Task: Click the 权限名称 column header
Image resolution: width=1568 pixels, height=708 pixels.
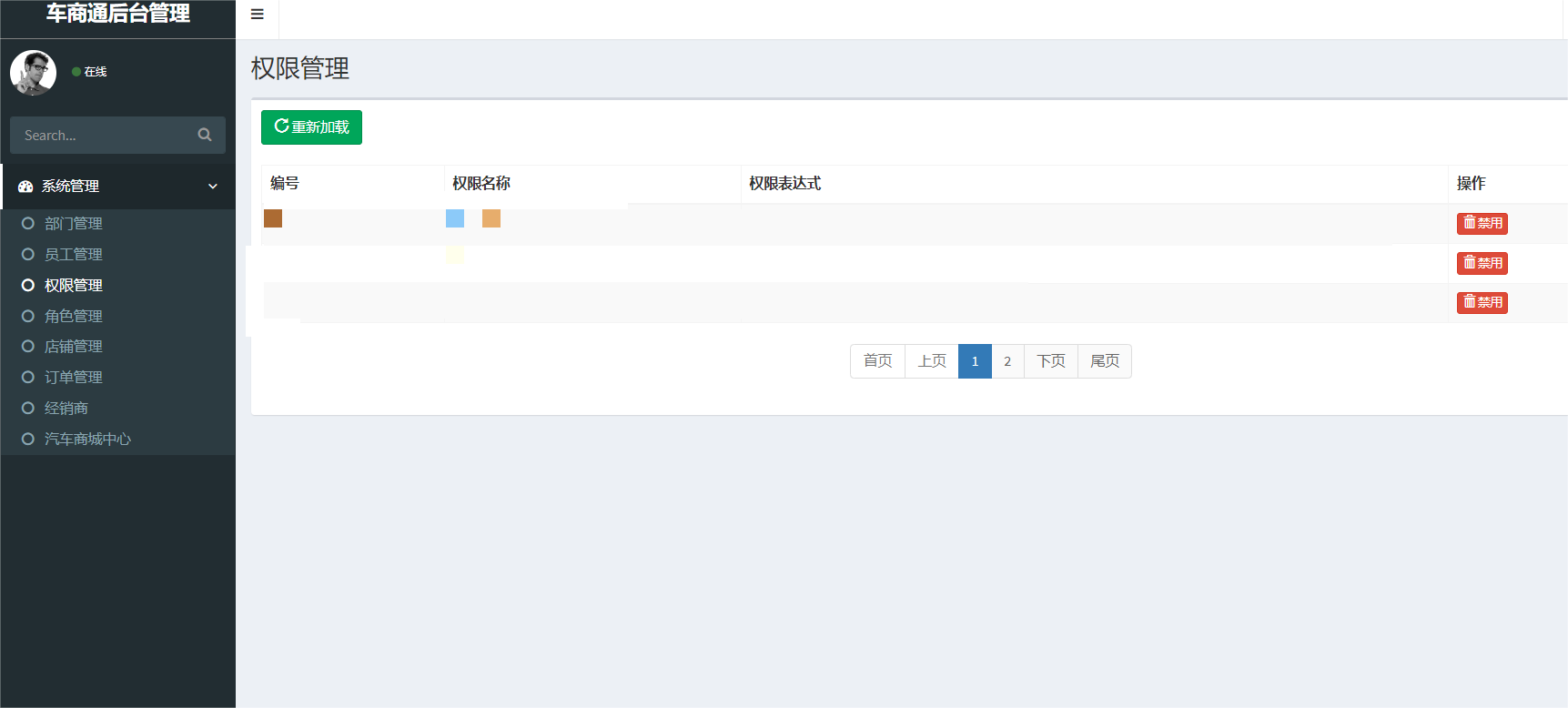Action: click(x=481, y=183)
